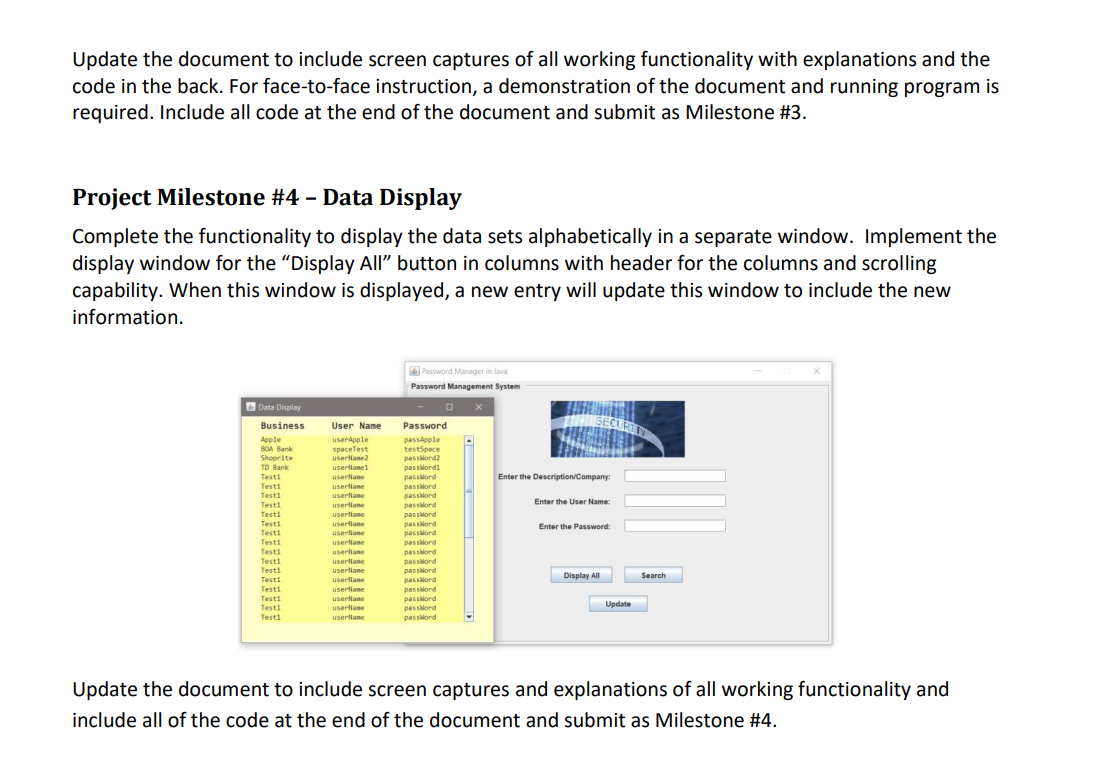Click the Data Display scrollbar down arrow
Screen dimensions: 1113x783
click(x=468, y=617)
